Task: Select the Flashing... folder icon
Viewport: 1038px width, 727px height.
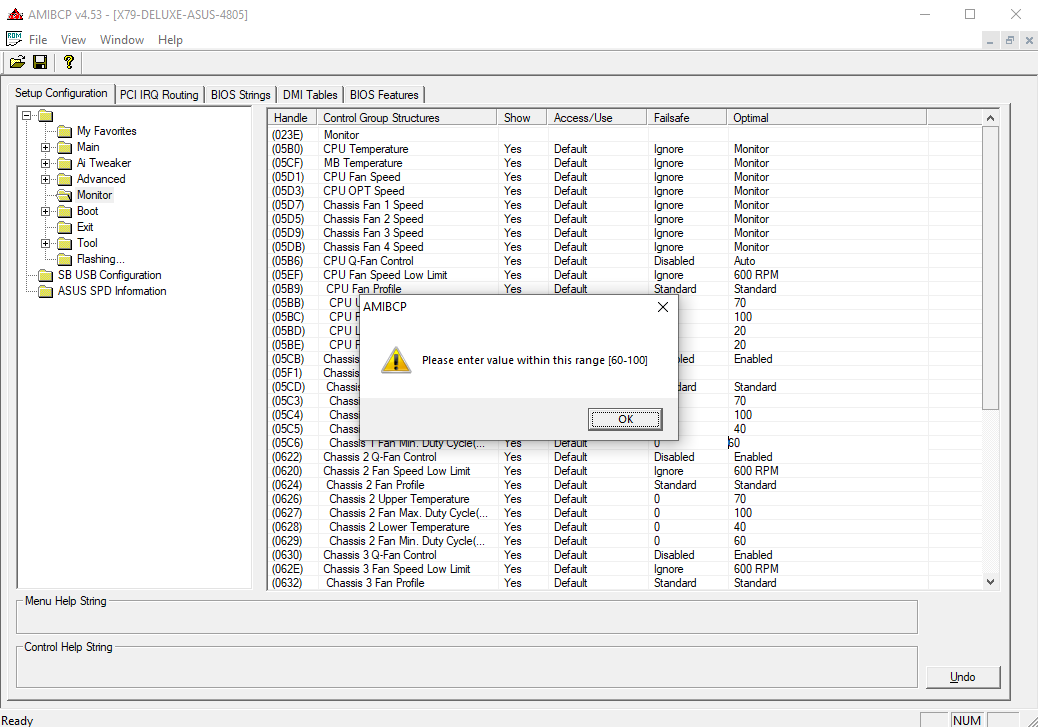Action: coord(64,259)
